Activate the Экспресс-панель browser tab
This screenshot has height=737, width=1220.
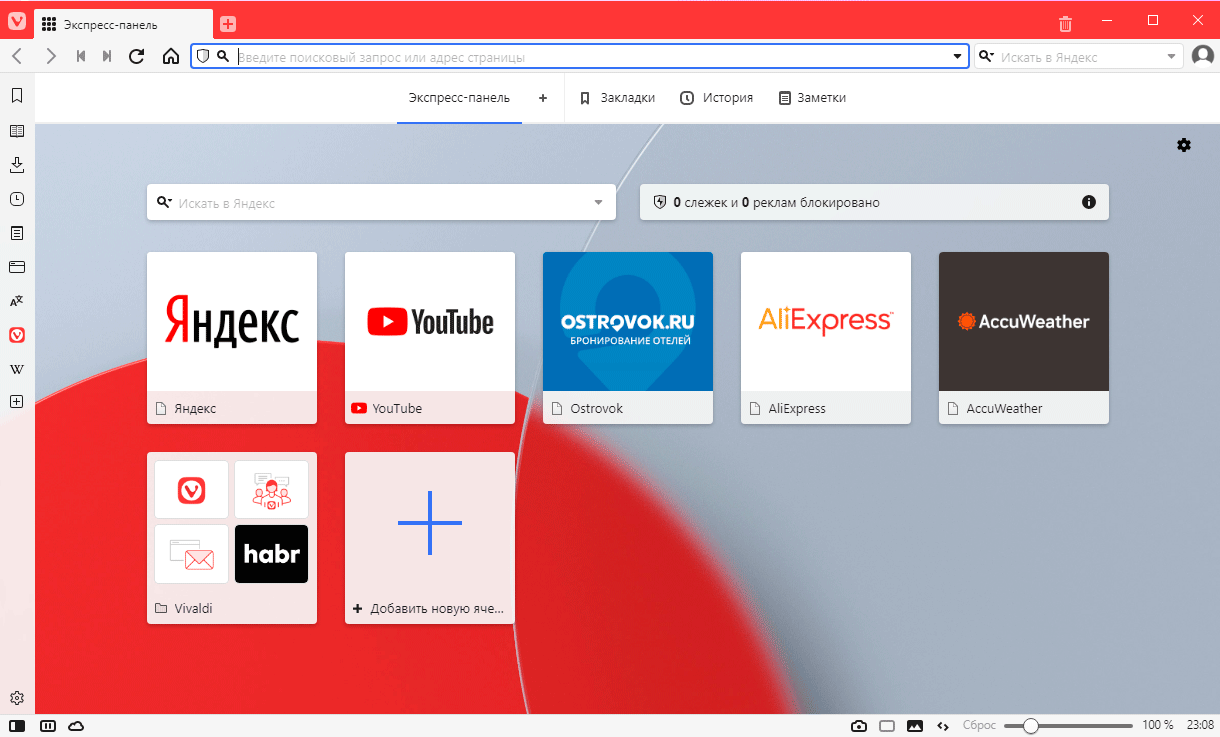123,24
